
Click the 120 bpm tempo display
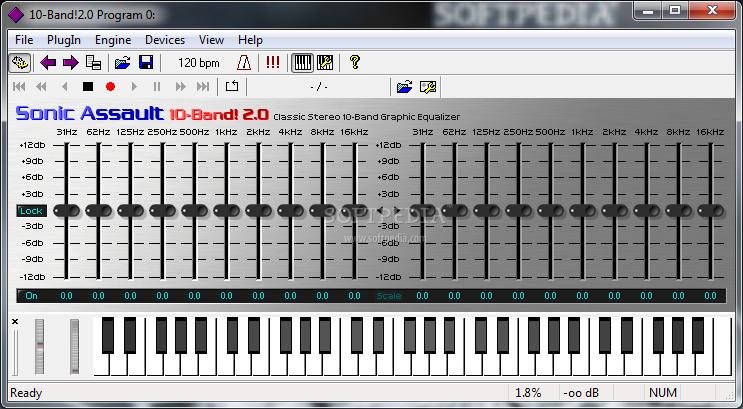pyautogui.click(x=199, y=63)
